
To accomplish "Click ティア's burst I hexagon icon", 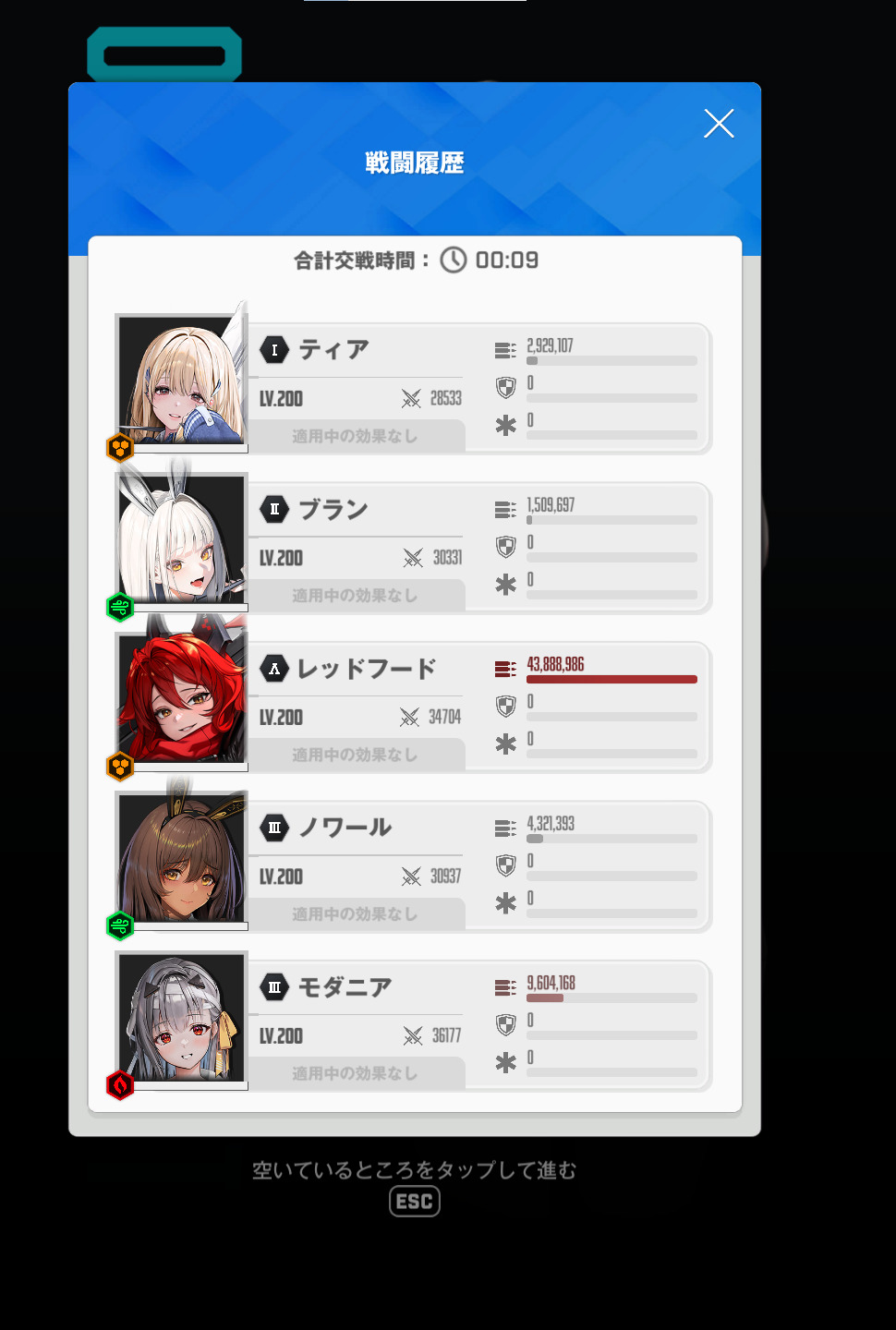I will pos(274,350).
